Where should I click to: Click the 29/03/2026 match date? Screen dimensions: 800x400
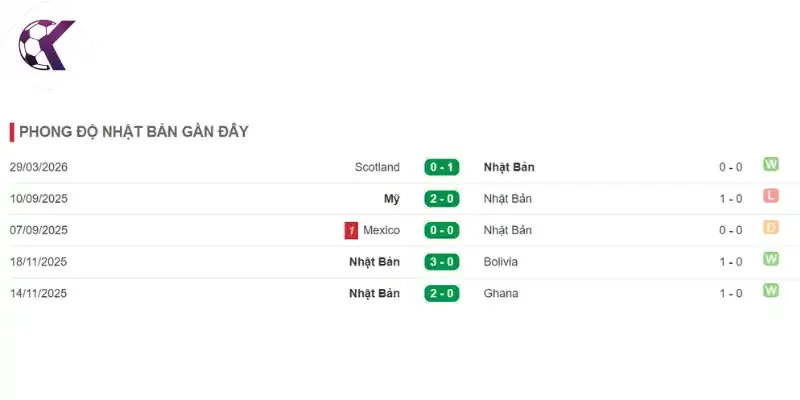pos(39,167)
